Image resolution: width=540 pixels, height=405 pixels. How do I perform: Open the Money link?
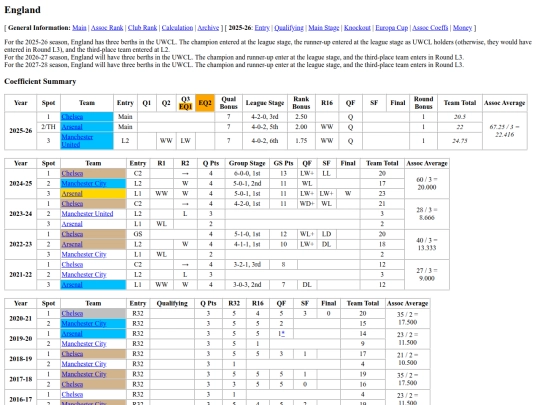pyautogui.click(x=462, y=28)
